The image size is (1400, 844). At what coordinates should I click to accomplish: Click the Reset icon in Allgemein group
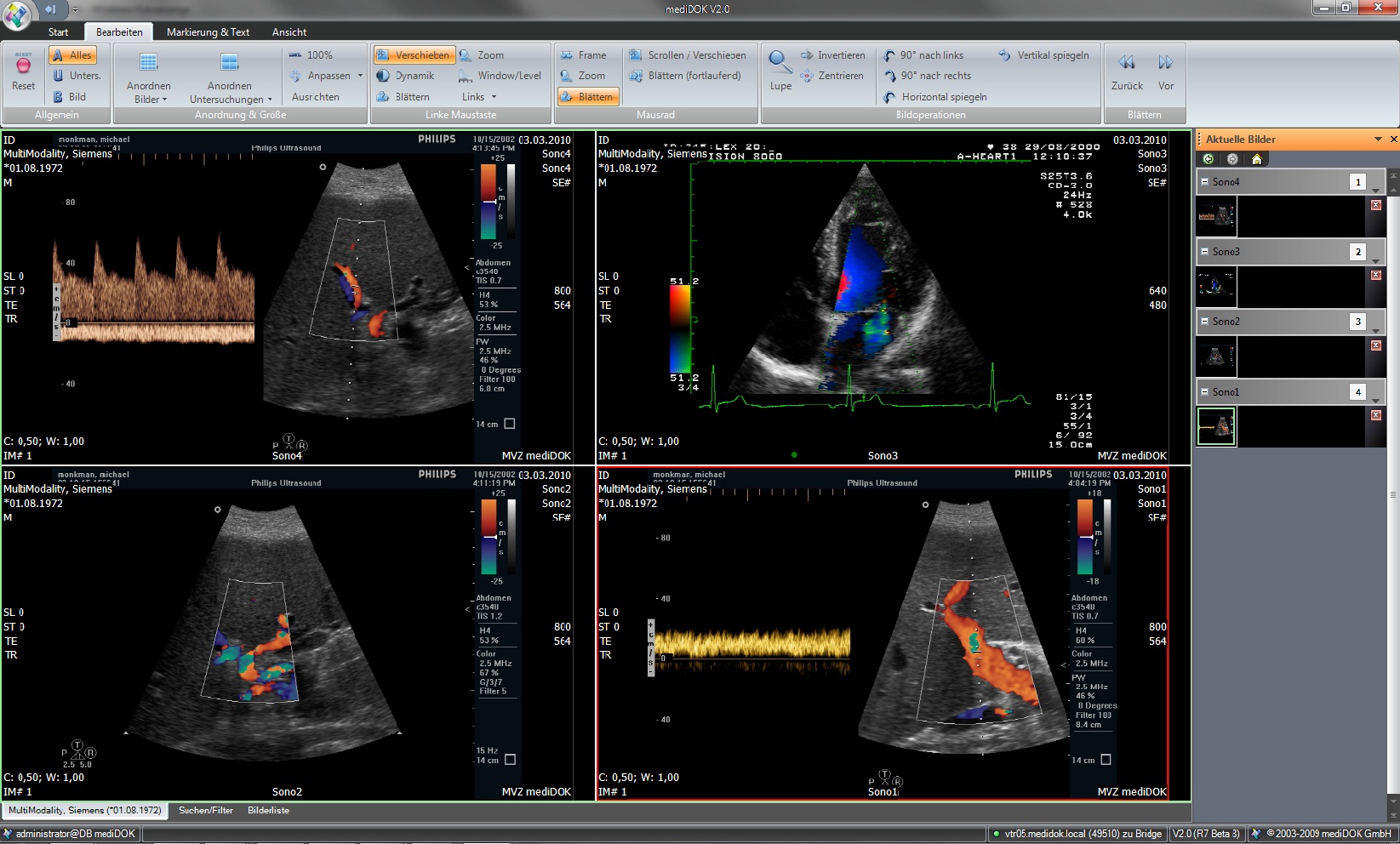[x=23, y=66]
